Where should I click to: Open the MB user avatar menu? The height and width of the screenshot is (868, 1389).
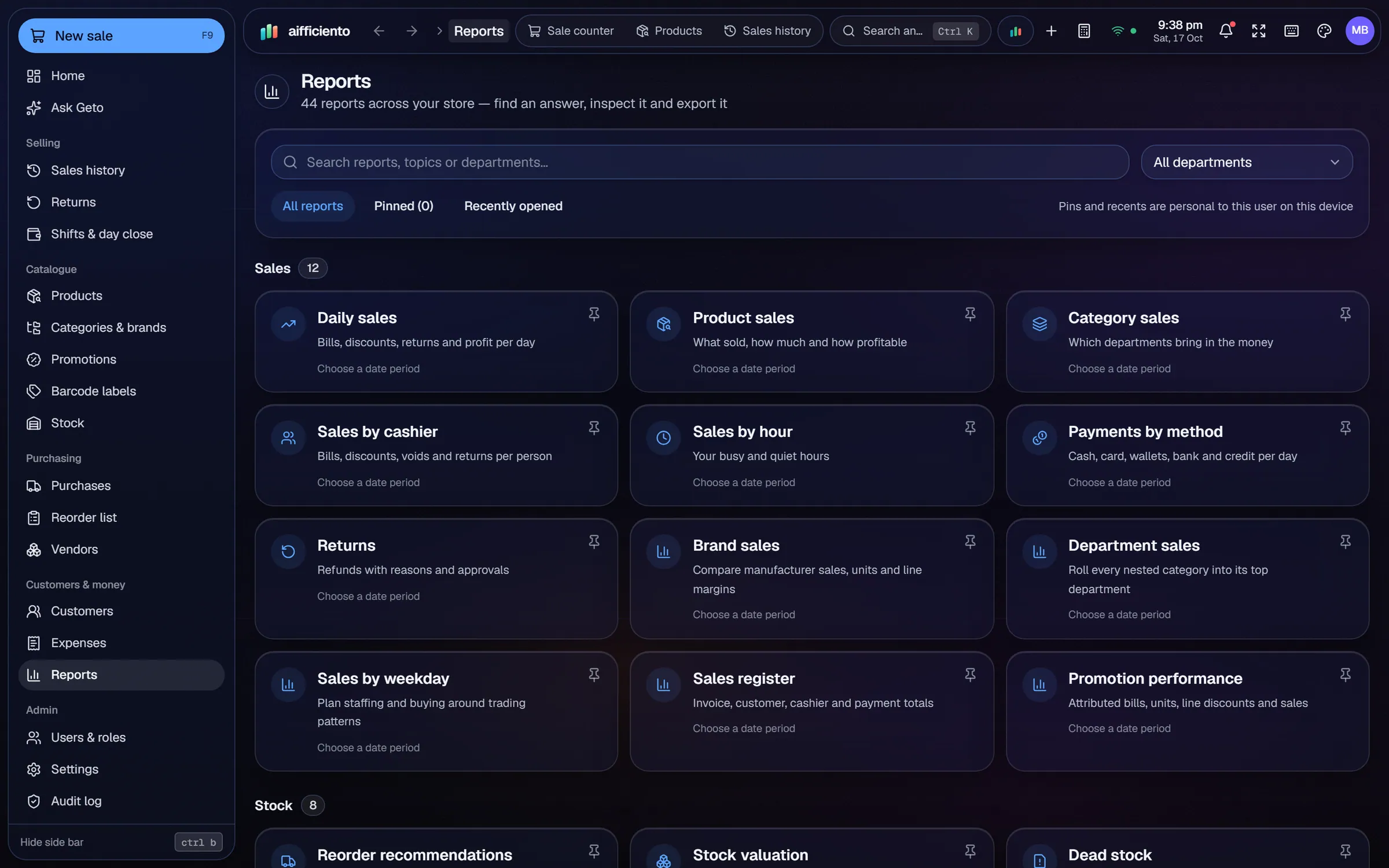click(x=1359, y=31)
